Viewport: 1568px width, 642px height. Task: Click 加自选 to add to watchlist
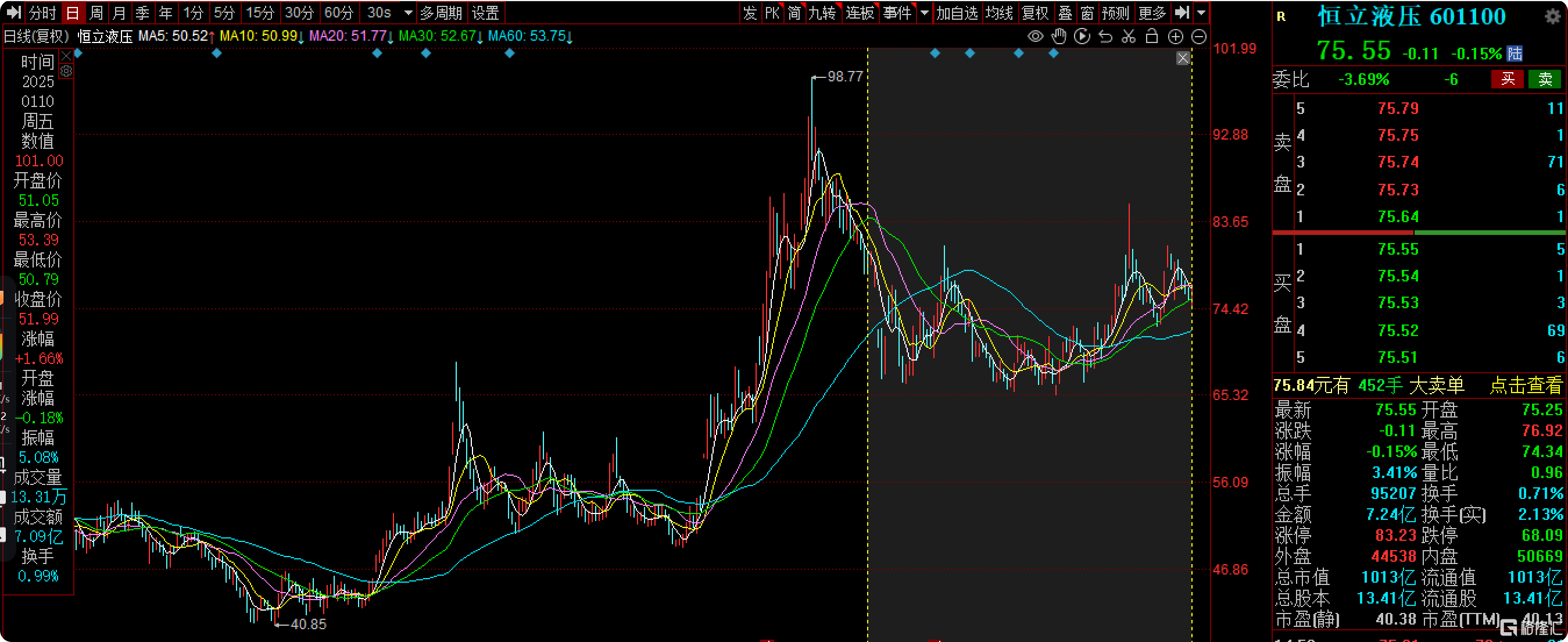957,12
